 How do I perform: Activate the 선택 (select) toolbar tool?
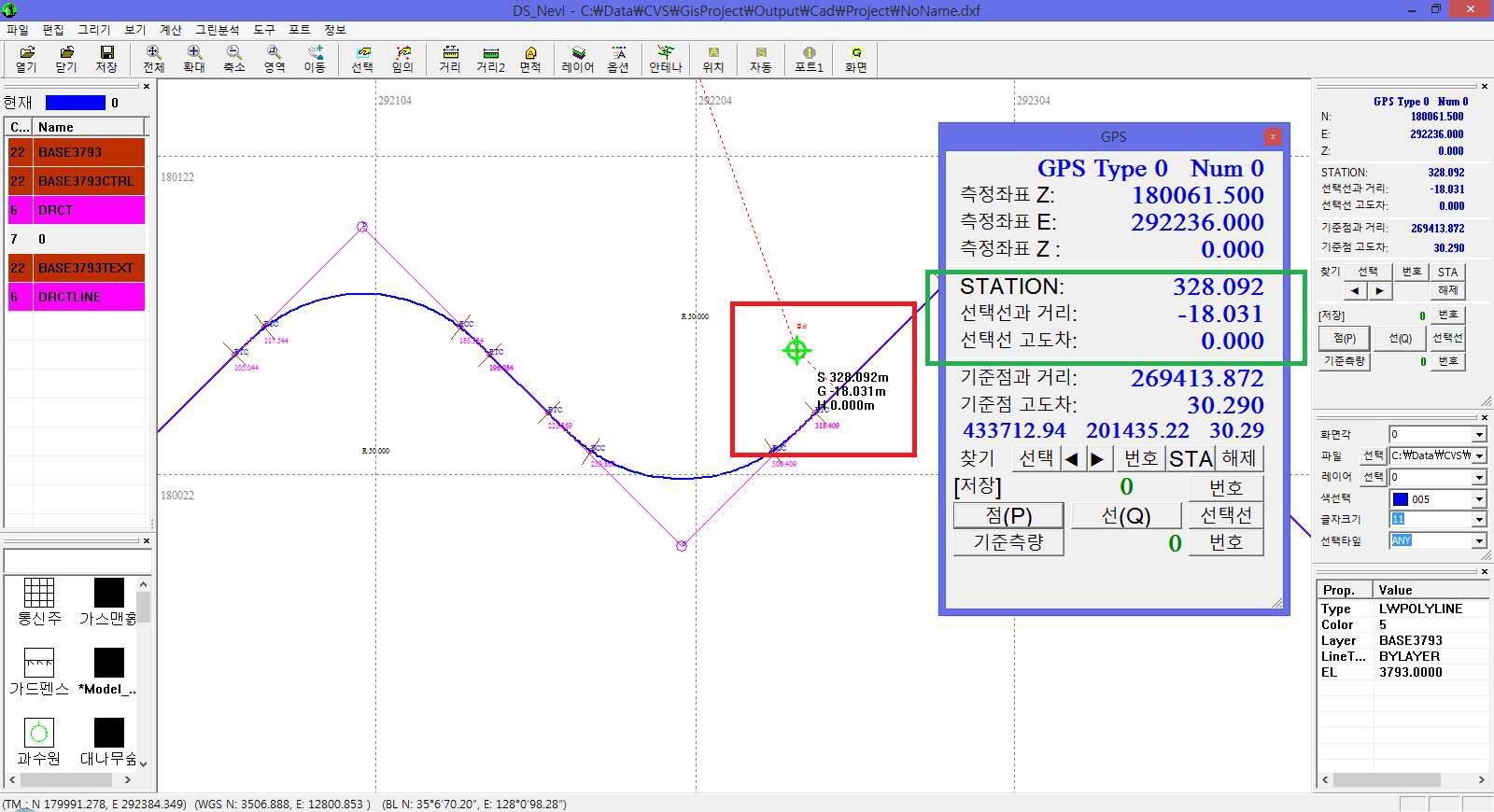click(x=362, y=59)
